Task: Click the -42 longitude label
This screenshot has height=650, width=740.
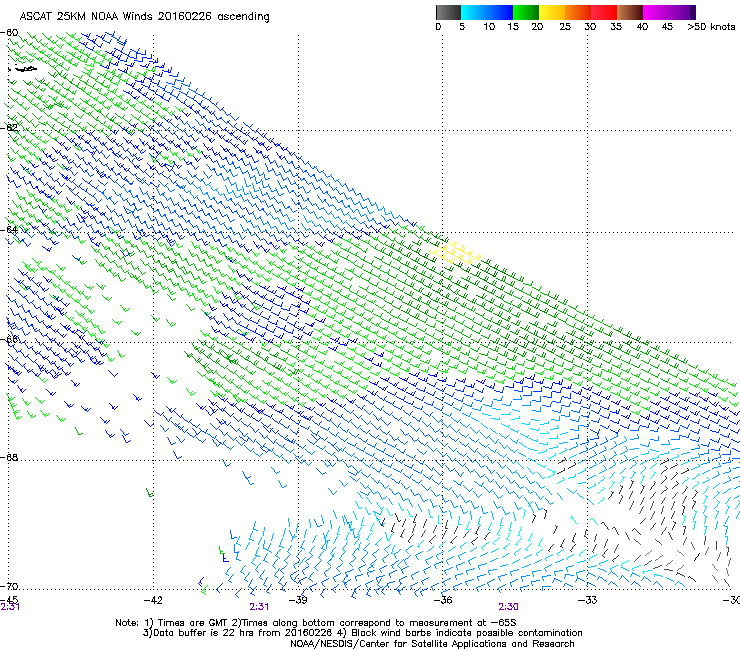Action: pos(153,600)
